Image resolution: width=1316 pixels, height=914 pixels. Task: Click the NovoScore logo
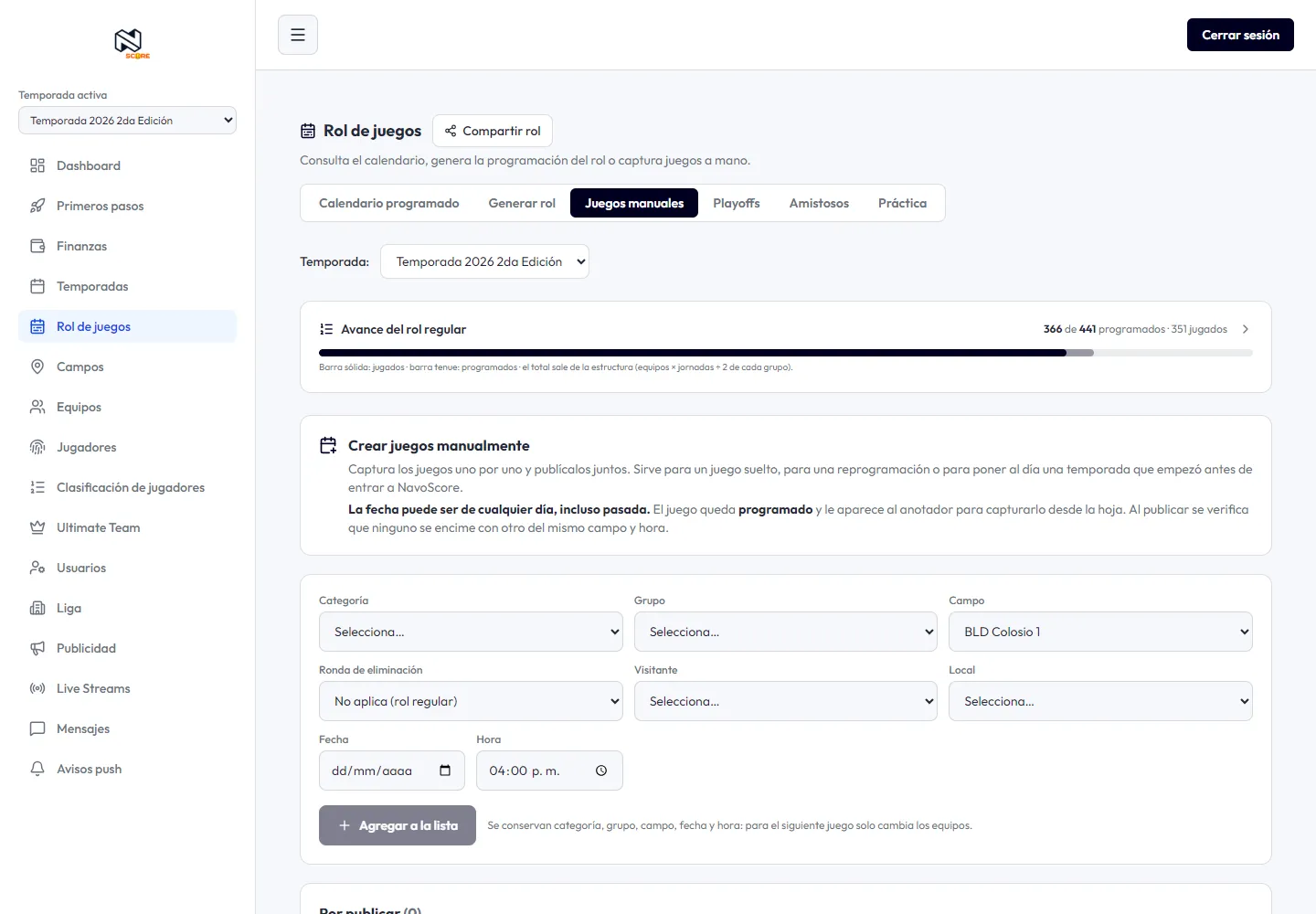pos(132,43)
